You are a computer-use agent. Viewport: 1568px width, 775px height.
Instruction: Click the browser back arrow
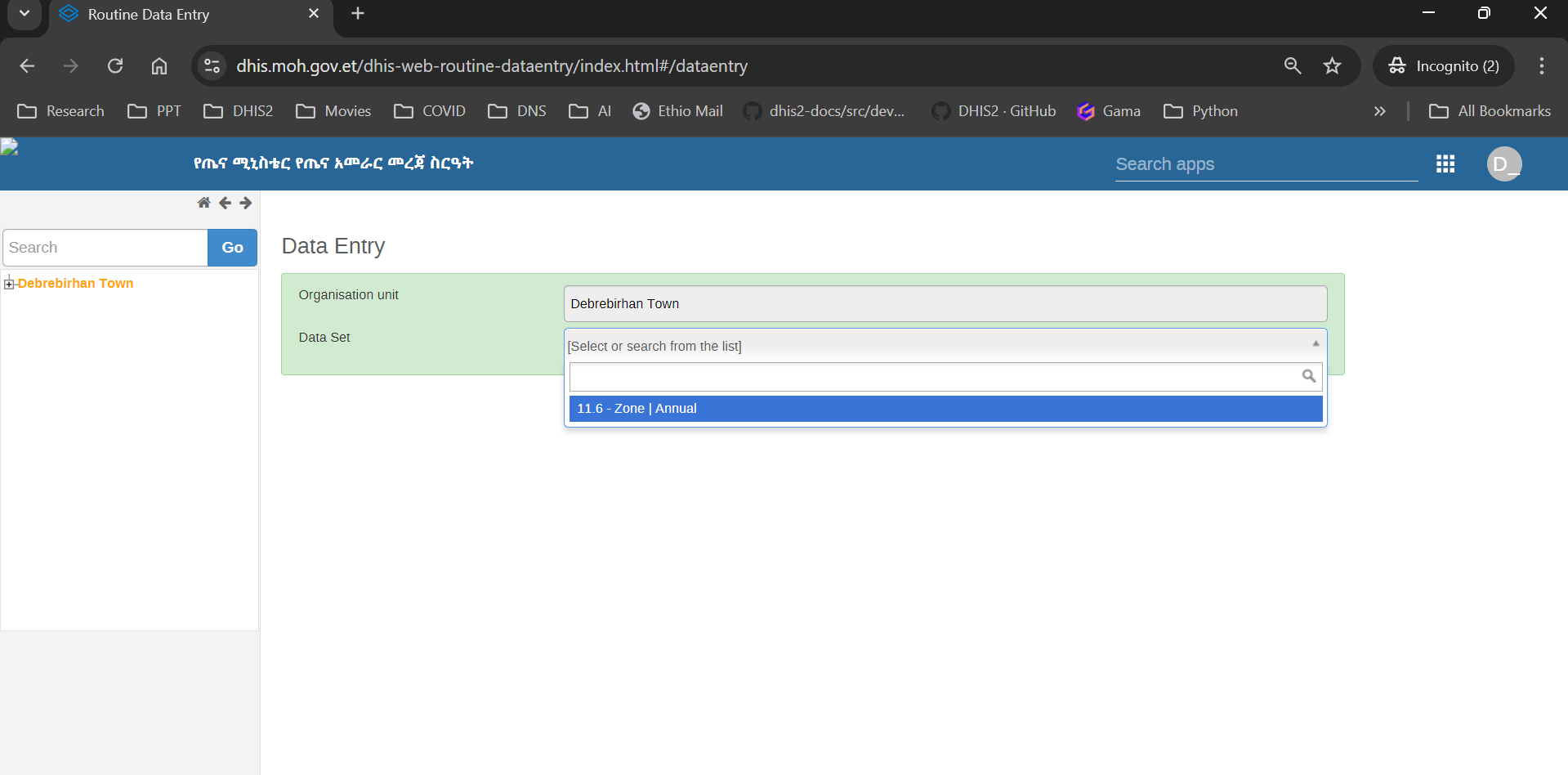pos(27,66)
